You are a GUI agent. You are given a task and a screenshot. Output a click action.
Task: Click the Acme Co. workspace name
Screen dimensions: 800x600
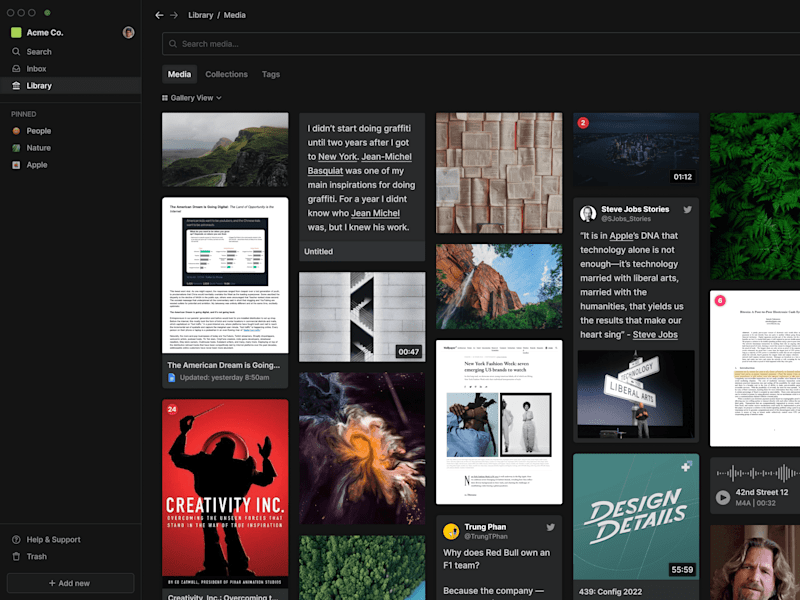(45, 33)
